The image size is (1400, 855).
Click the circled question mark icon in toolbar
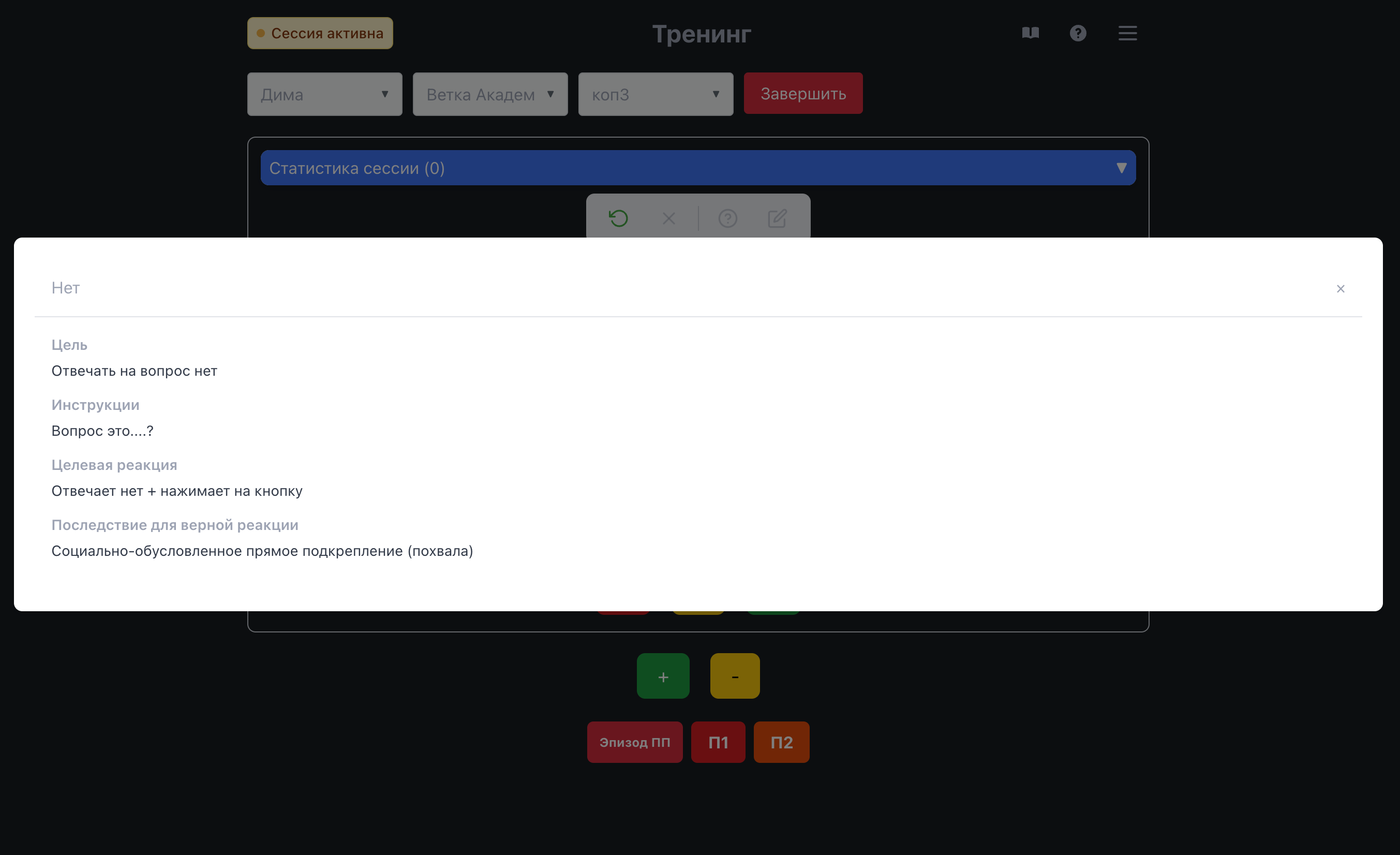click(x=727, y=218)
